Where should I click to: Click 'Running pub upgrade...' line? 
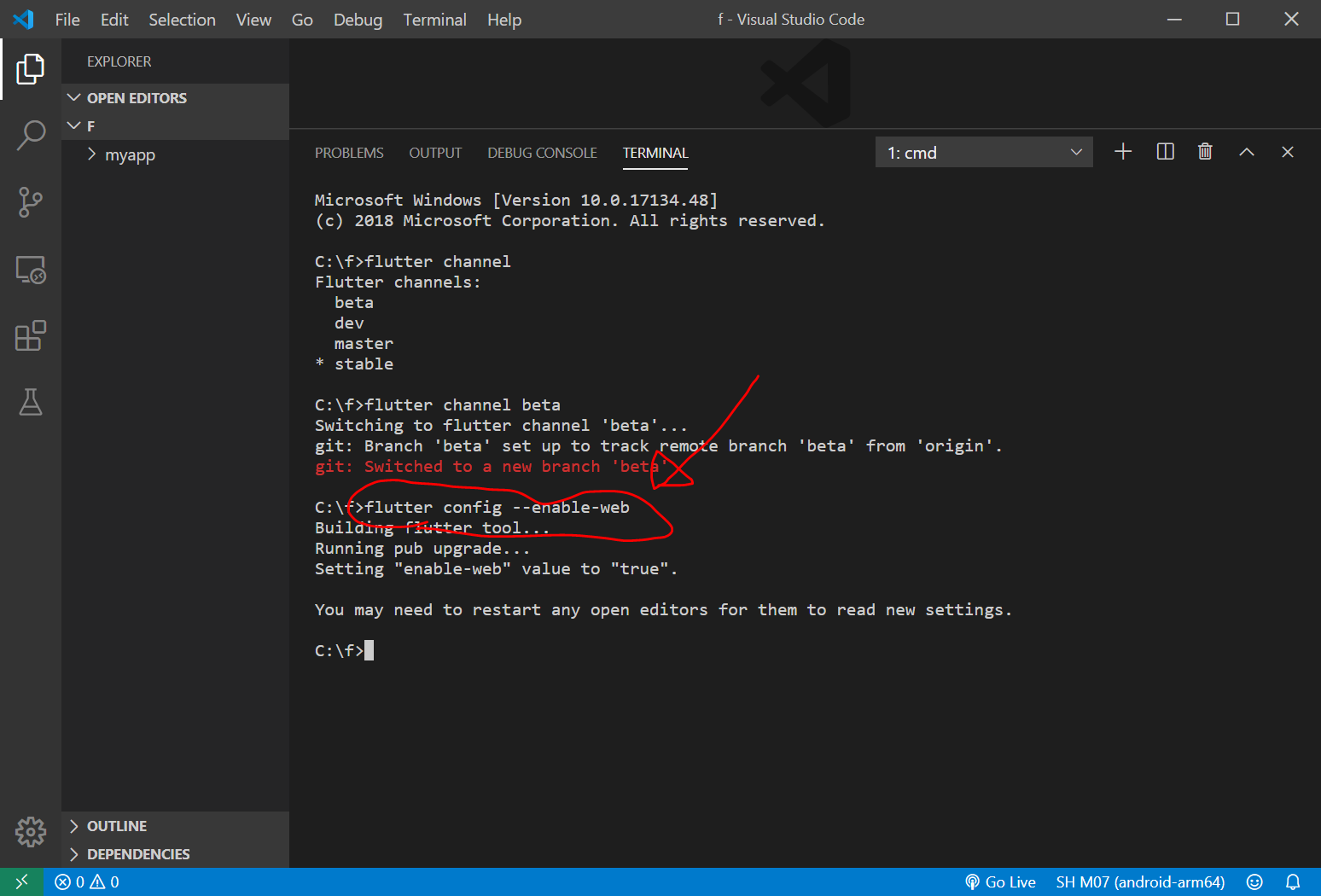pyautogui.click(x=422, y=549)
